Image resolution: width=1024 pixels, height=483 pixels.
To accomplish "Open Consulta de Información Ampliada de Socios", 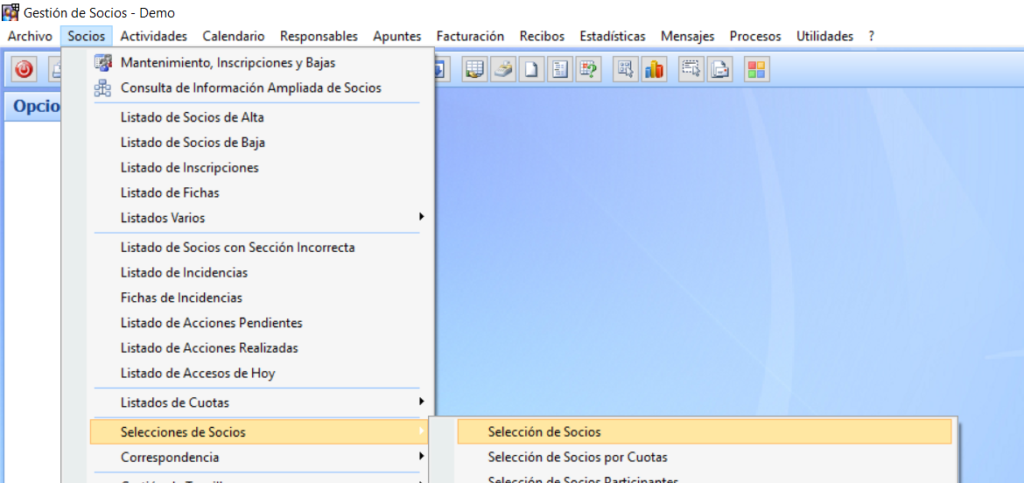I will (x=250, y=88).
